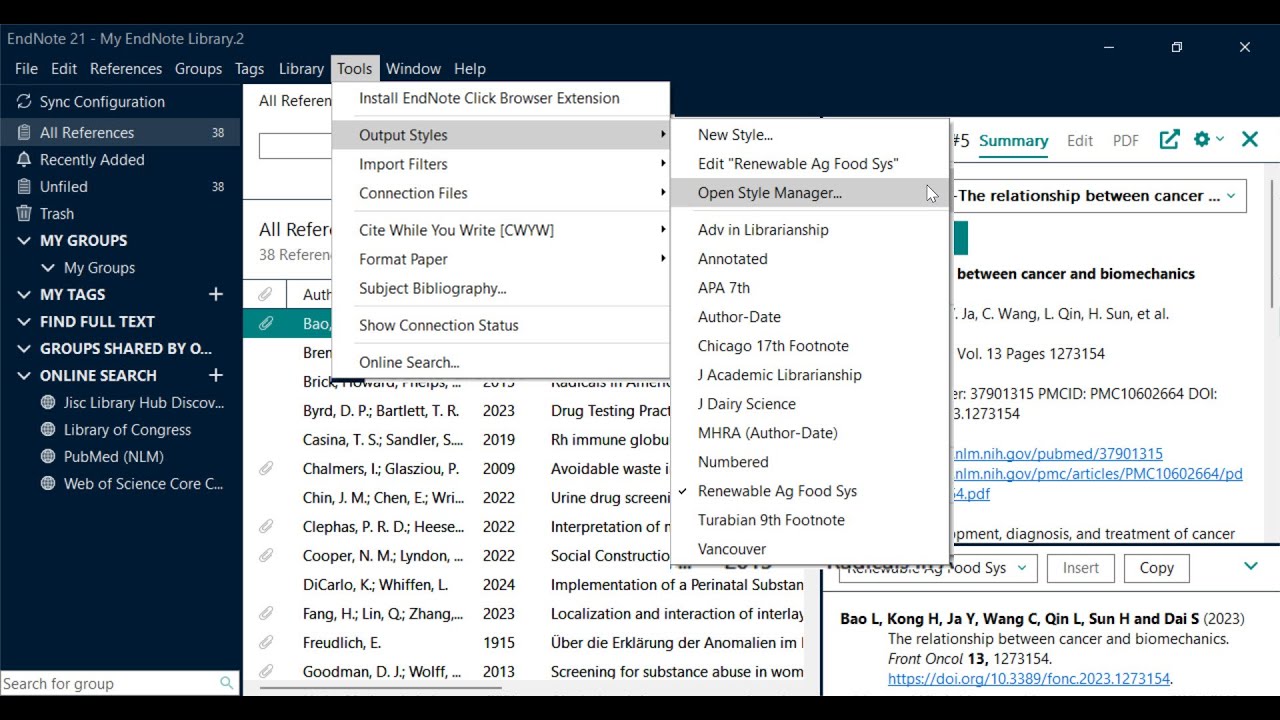Close the reference panel with the X icon

click(1250, 140)
